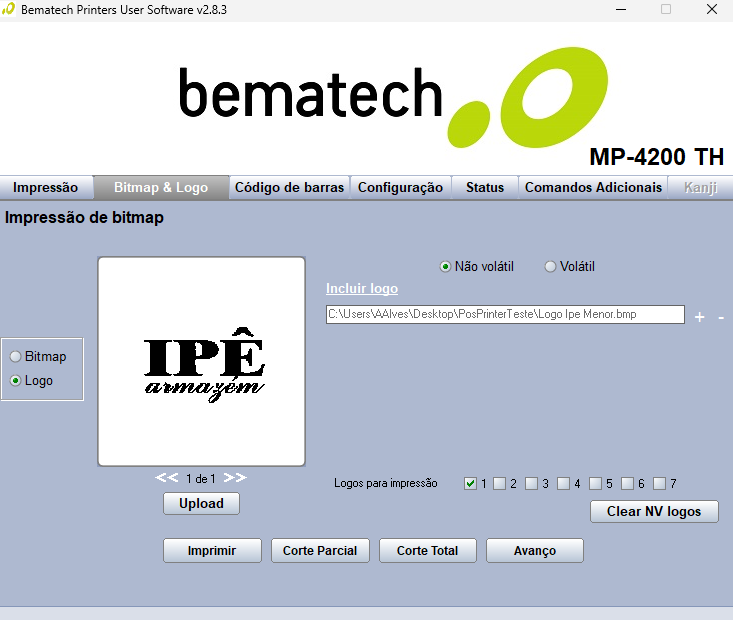Select the Bitmap & Logo tab
733x620 pixels.
[x=161, y=187]
